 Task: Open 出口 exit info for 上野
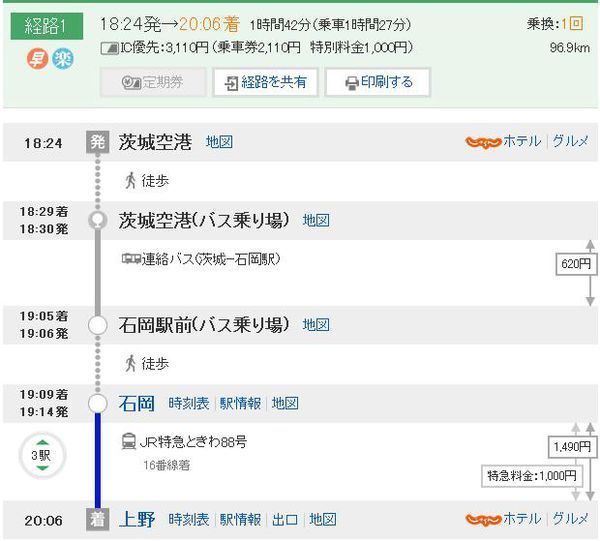(285, 520)
